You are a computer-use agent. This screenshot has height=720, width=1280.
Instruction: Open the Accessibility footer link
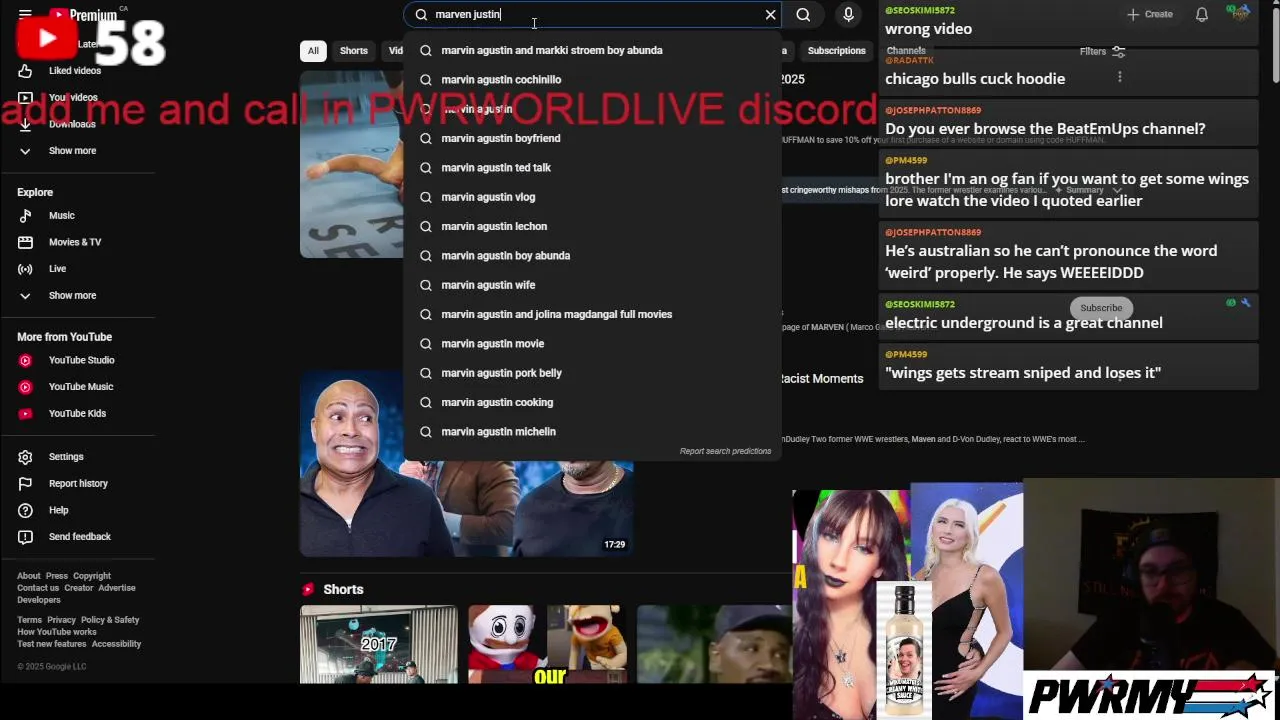click(x=116, y=644)
